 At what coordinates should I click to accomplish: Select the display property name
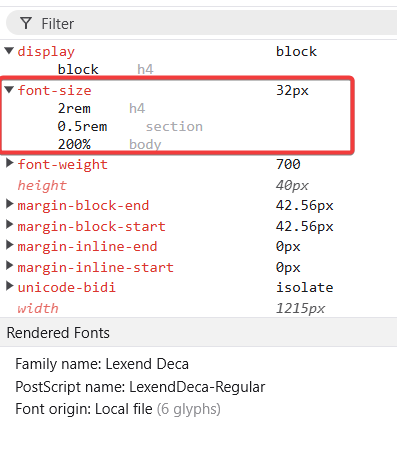click(46, 51)
